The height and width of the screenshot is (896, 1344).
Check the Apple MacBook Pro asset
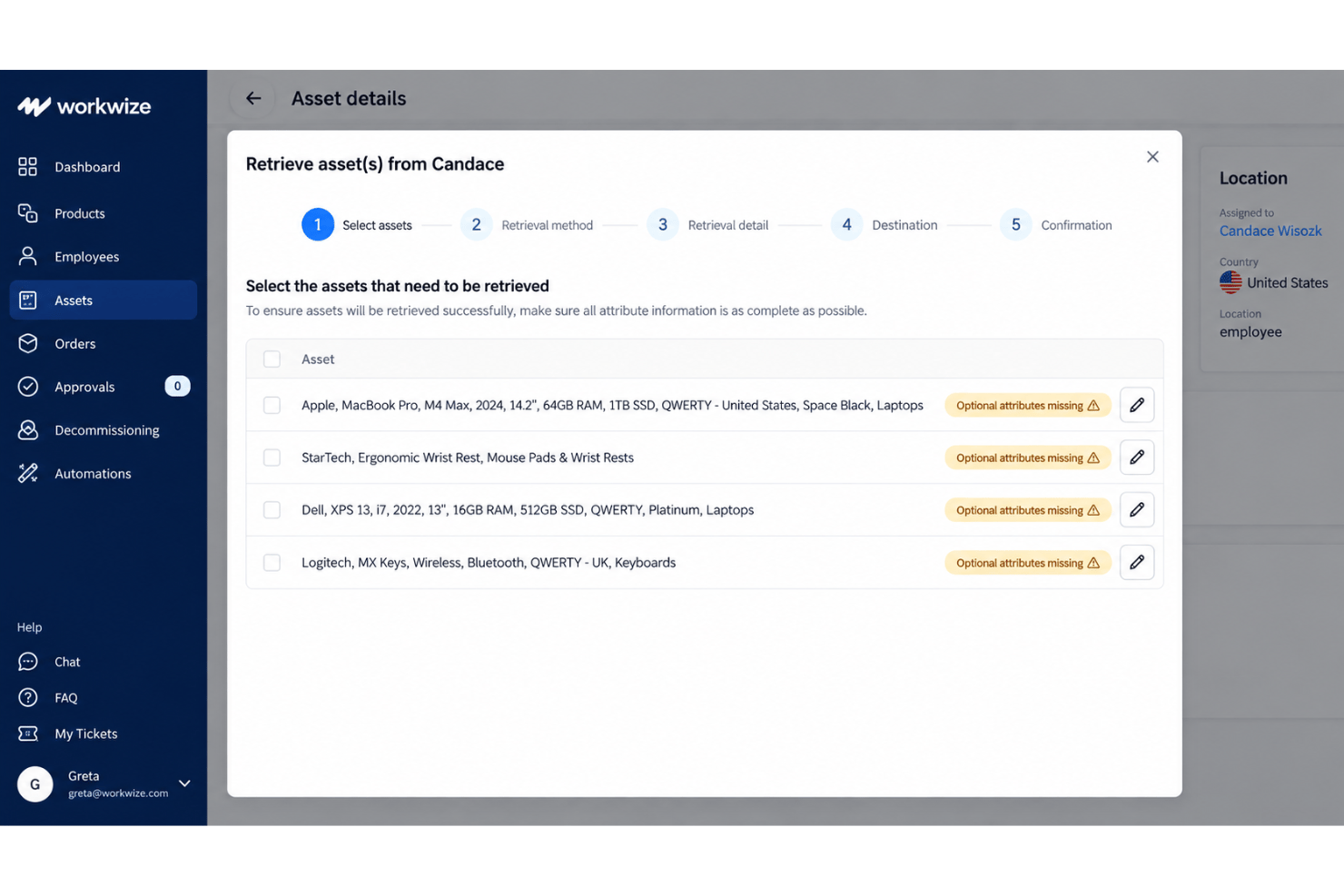[272, 405]
